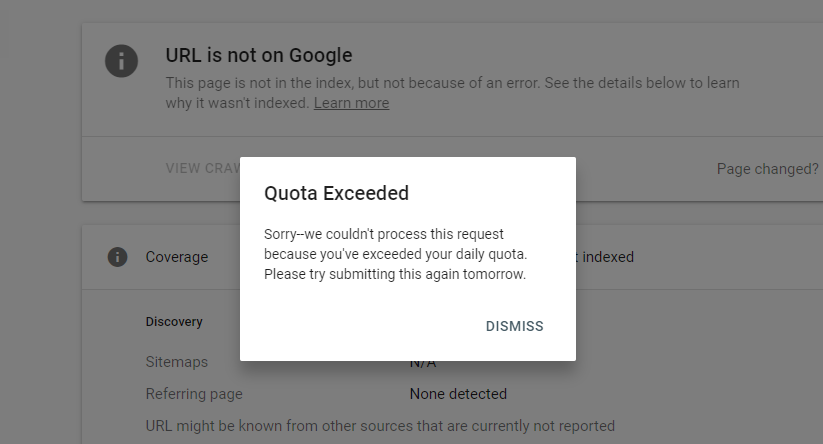The width and height of the screenshot is (823, 444).
Task: Click the Referring page label
Action: pos(194,394)
